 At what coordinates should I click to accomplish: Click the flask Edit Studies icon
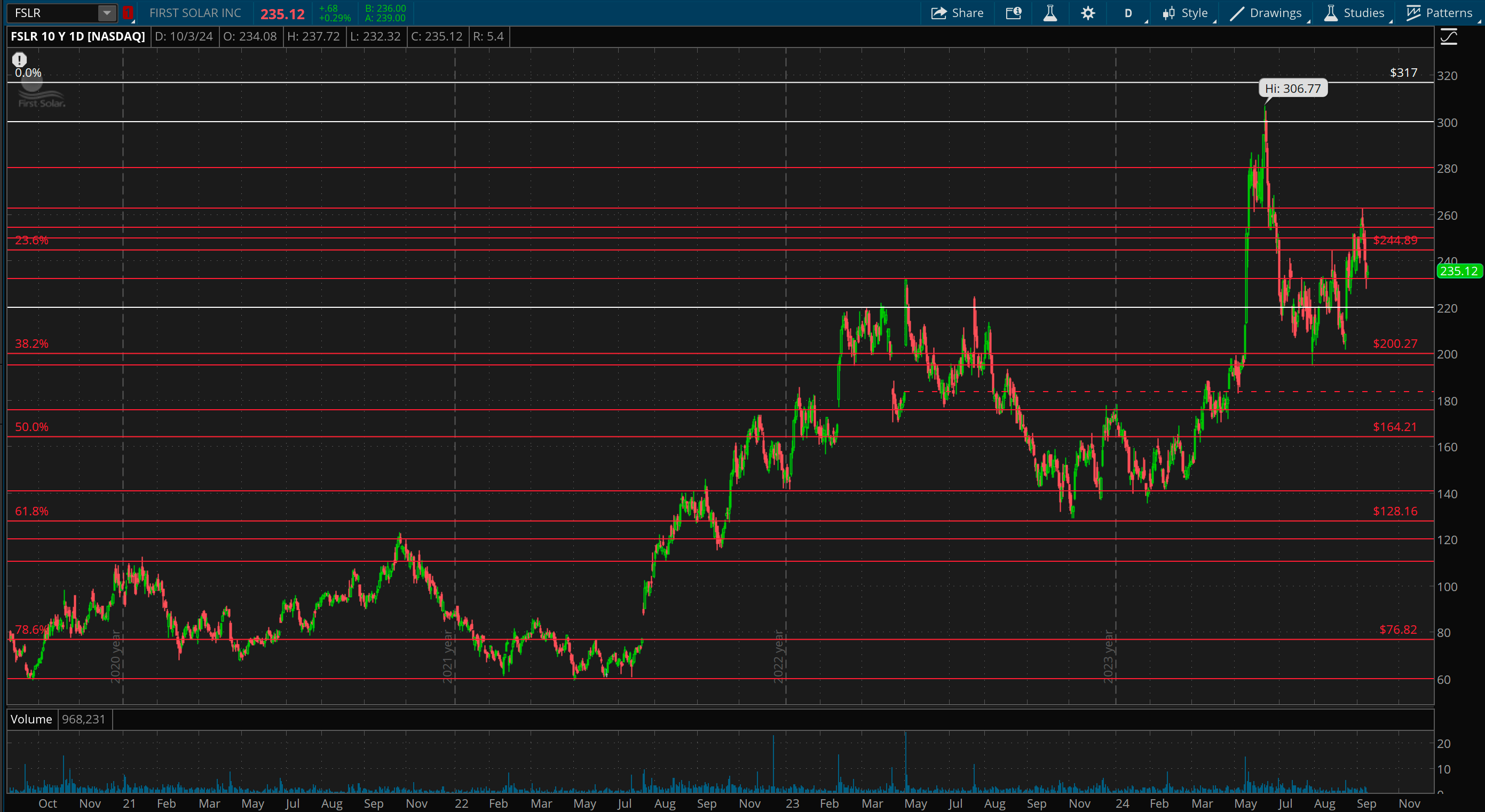tap(1050, 13)
